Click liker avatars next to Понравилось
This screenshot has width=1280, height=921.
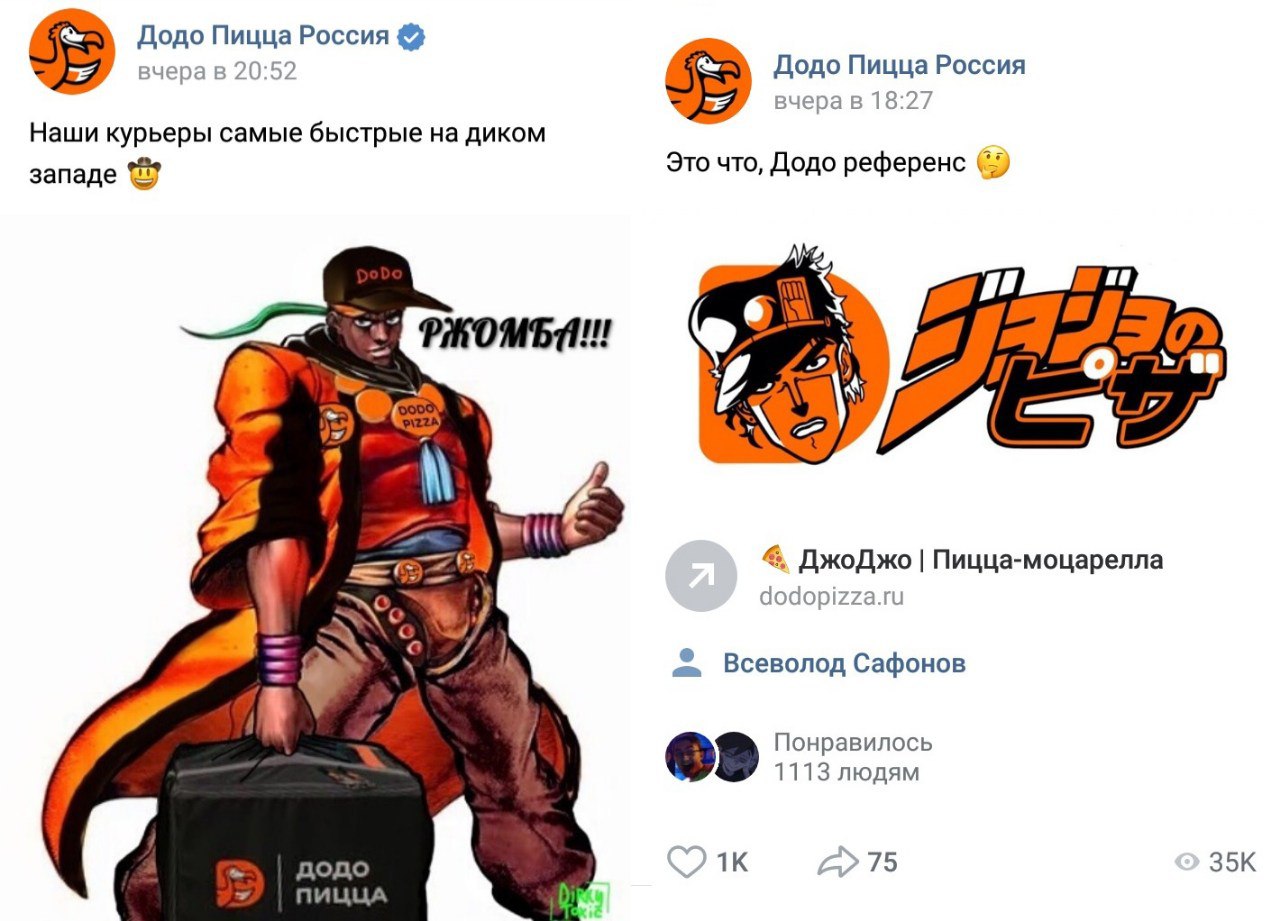[712, 757]
